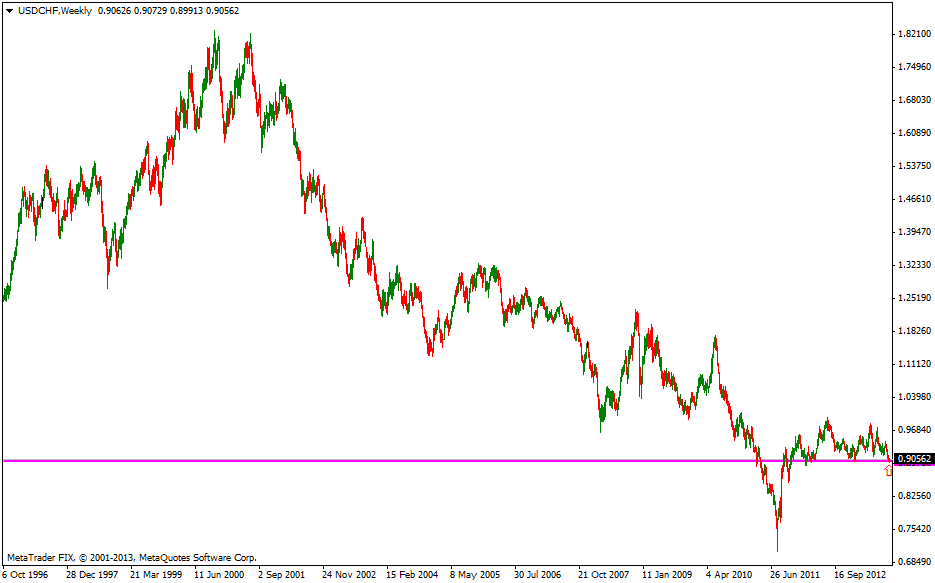
Task: Click the small orange arrow marker at the right edge
Action: tap(888, 470)
